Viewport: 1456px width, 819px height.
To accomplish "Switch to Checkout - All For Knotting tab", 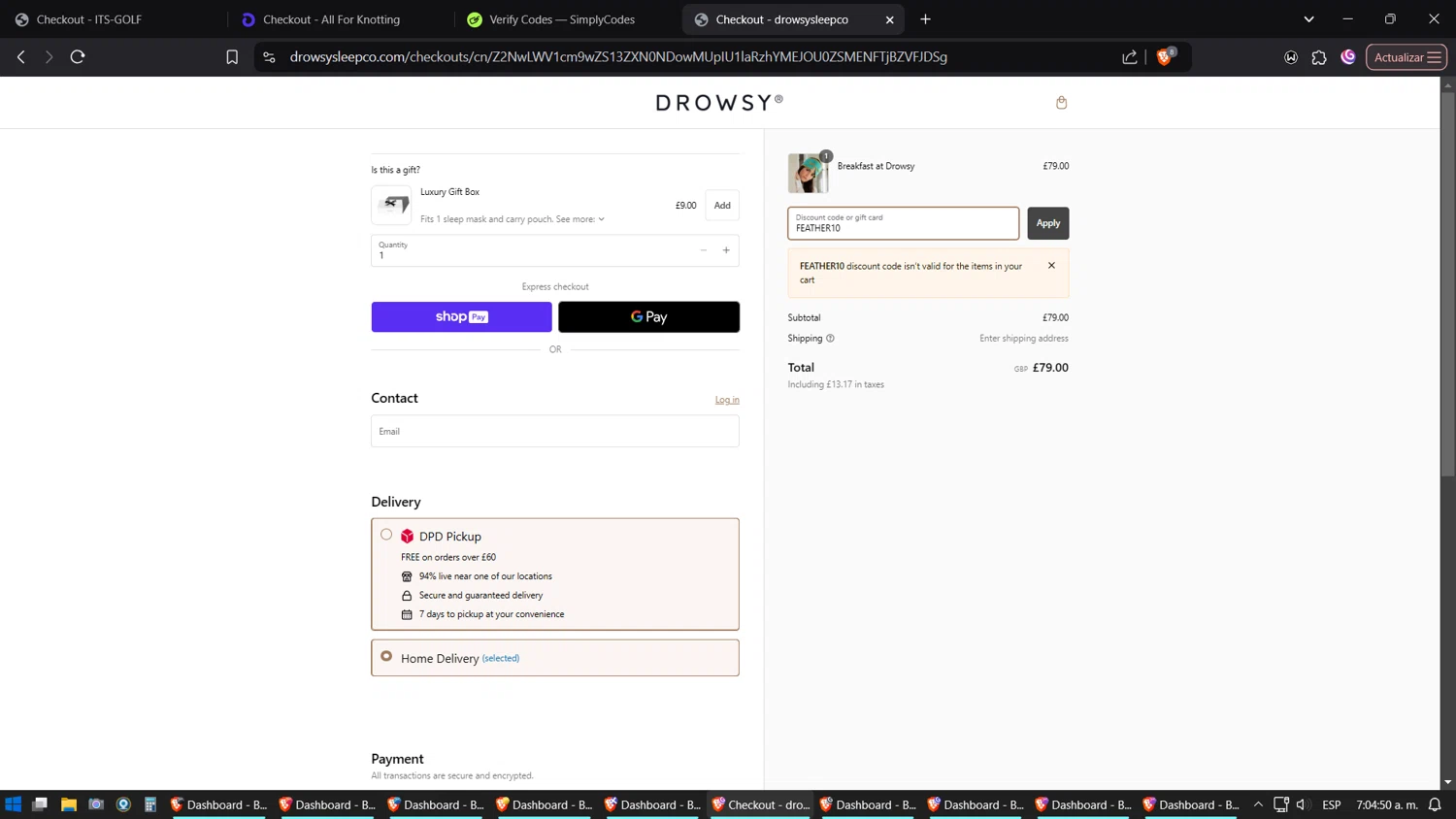I will click(x=338, y=19).
